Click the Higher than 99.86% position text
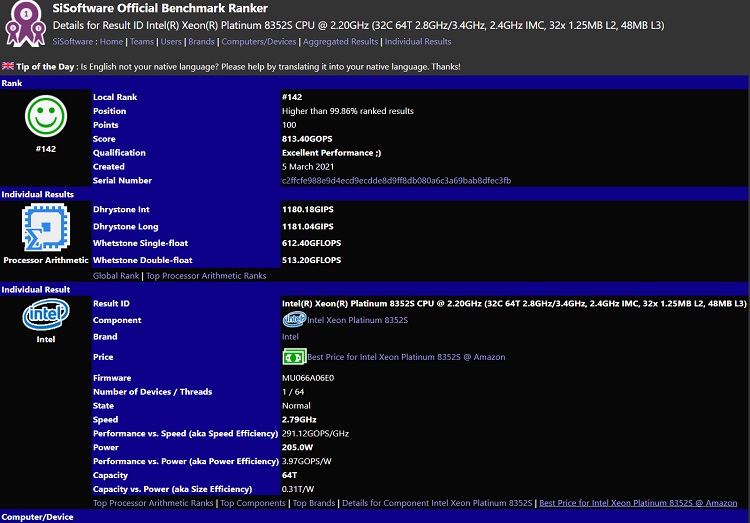Screen dimensions: 750x523 coord(348,111)
